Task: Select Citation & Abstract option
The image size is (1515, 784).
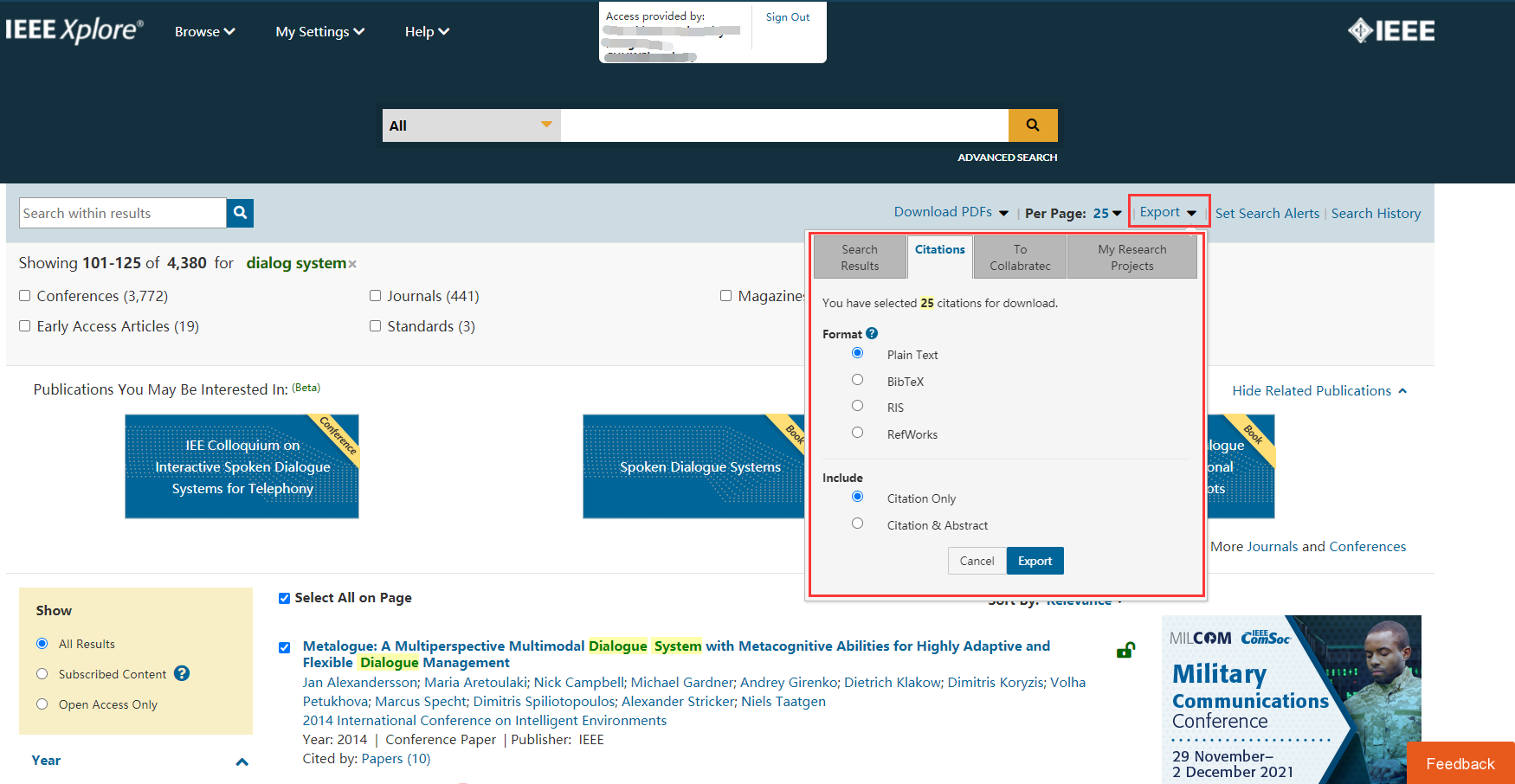Action: coord(857,524)
